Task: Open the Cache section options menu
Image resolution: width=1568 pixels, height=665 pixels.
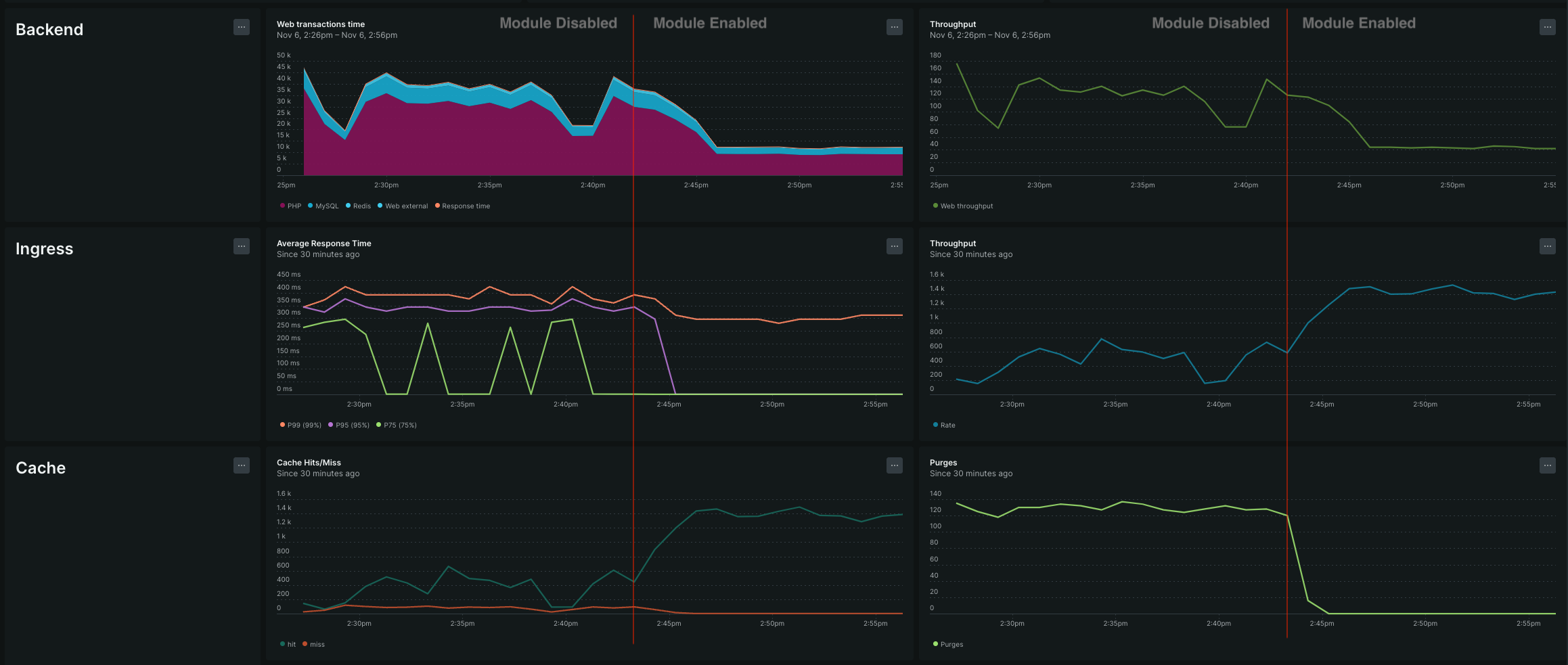Action: [242, 465]
